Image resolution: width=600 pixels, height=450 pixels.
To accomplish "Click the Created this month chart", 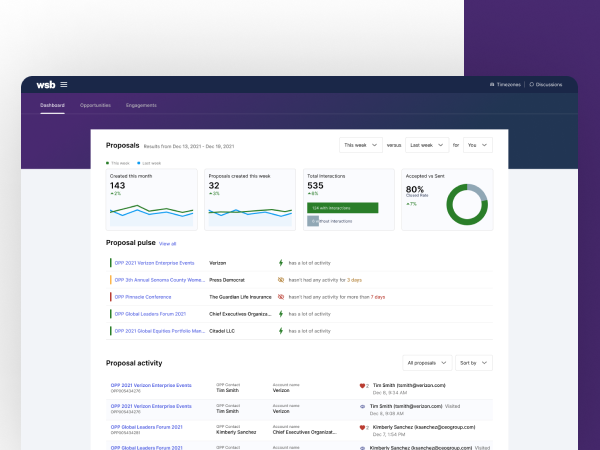I will (x=152, y=215).
